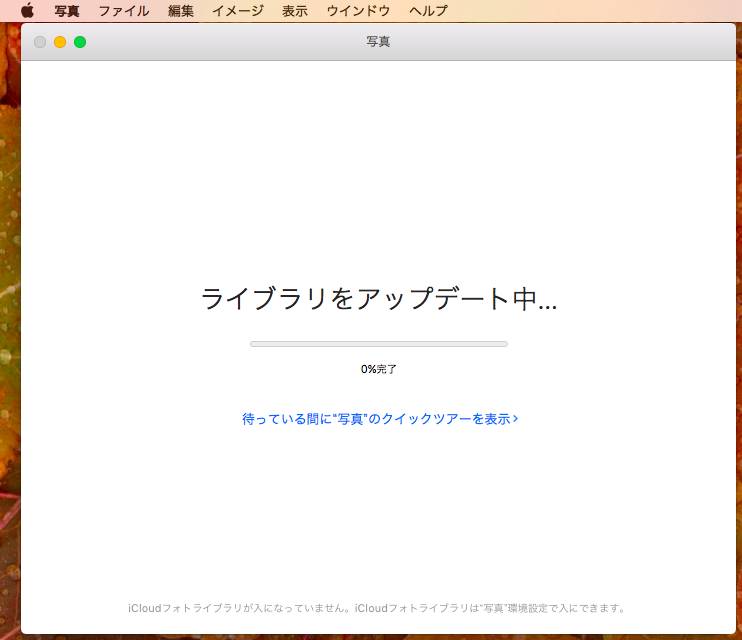Screen dimensions: 742x640
Task: Open the イメージ menu
Action: pyautogui.click(x=238, y=10)
